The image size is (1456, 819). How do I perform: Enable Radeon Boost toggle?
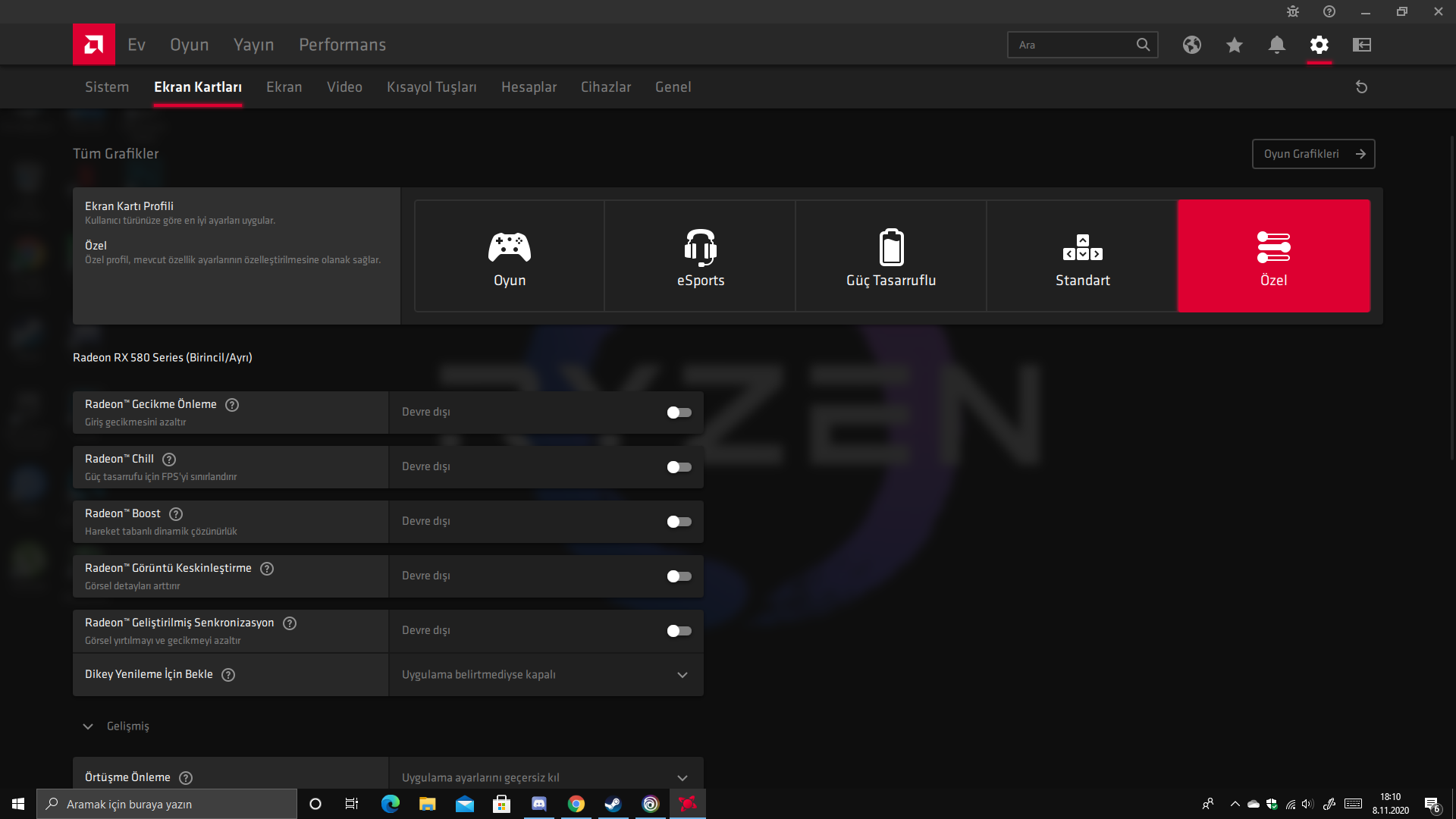pos(679,522)
